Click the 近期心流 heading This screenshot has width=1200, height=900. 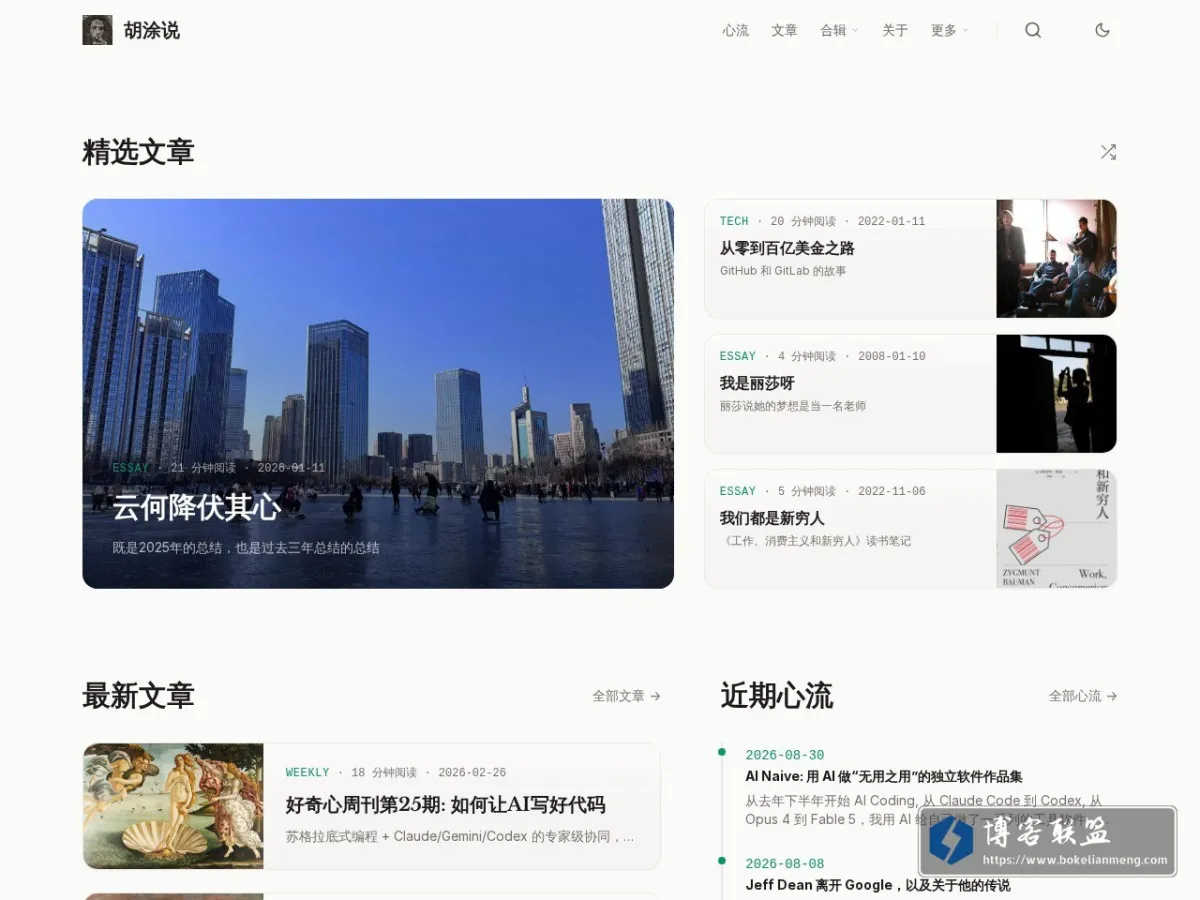pyautogui.click(x=776, y=696)
